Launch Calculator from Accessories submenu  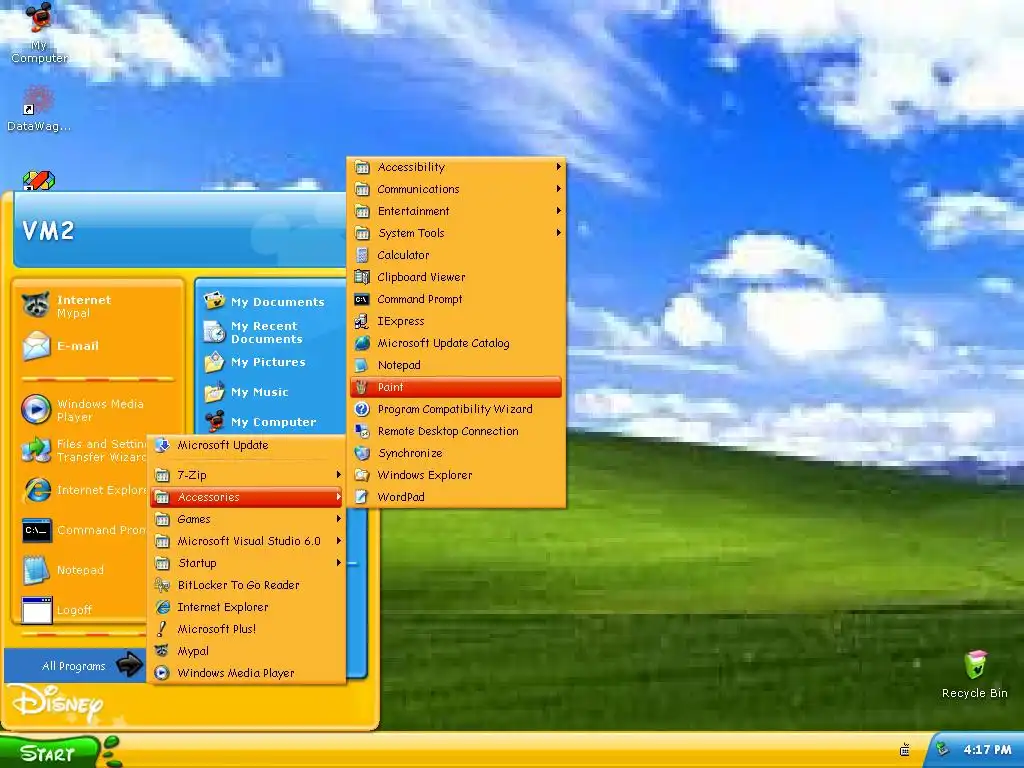pyautogui.click(x=456, y=255)
